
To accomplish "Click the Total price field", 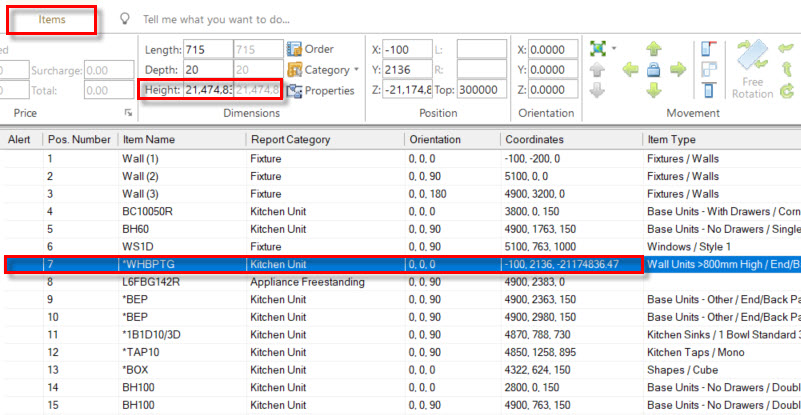I will [109, 90].
